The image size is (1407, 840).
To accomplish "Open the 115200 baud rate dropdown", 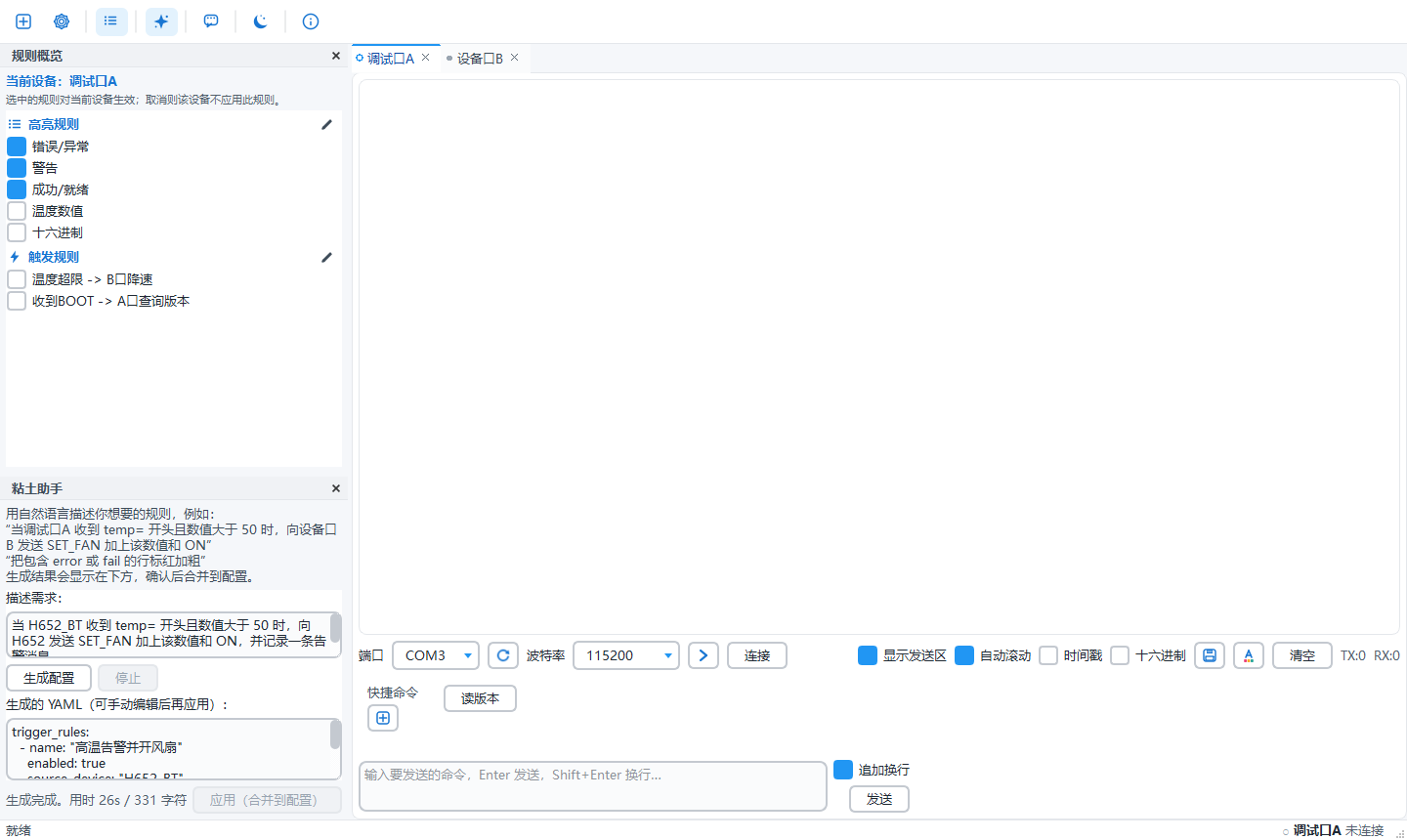I will 626,655.
